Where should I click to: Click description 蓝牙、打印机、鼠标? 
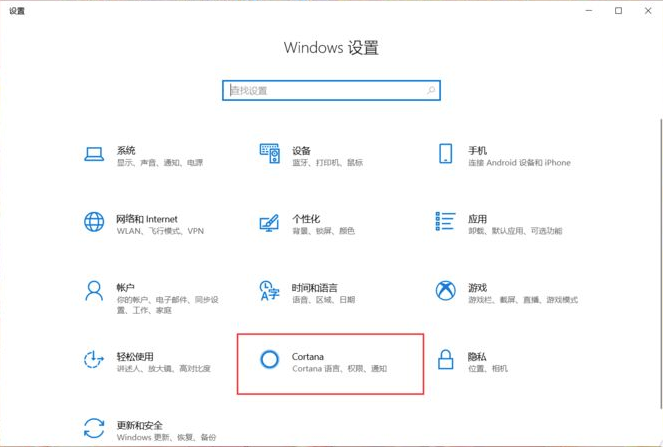pyautogui.click(x=328, y=163)
